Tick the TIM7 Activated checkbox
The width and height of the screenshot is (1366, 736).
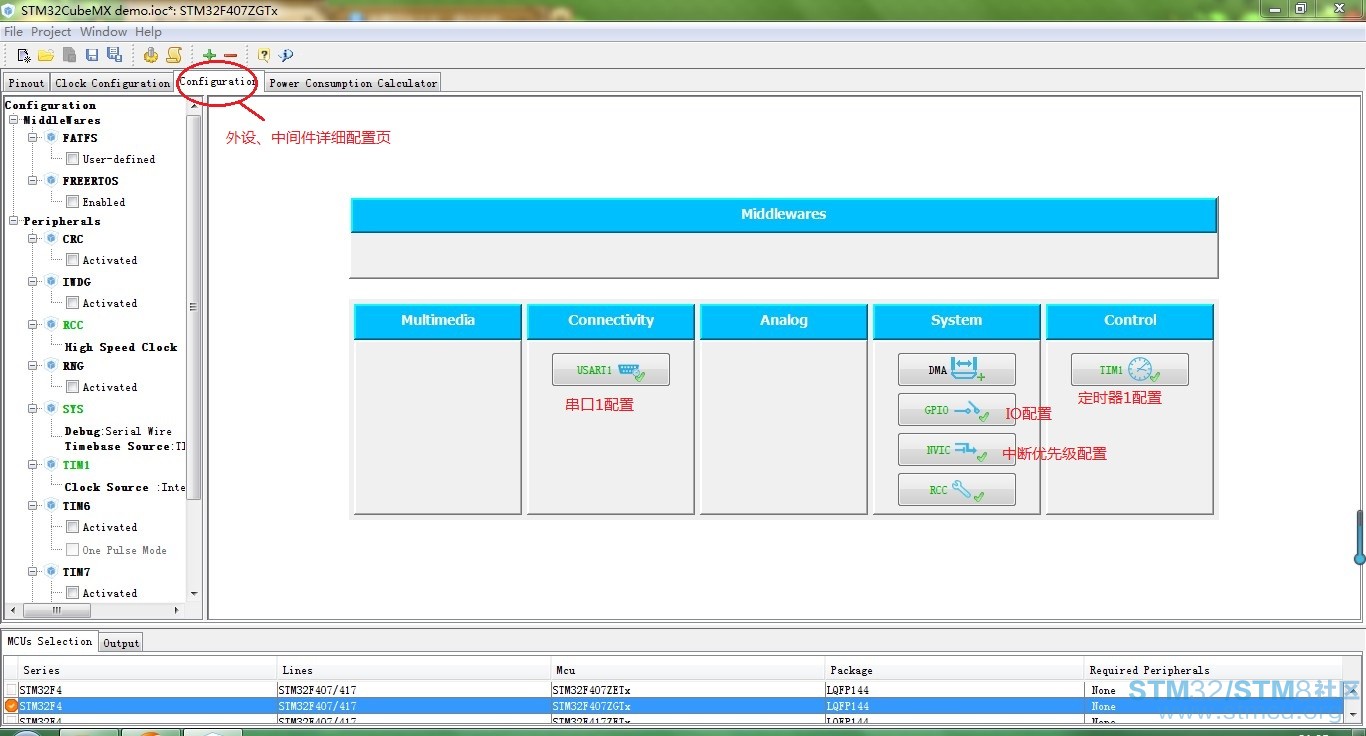(72, 593)
